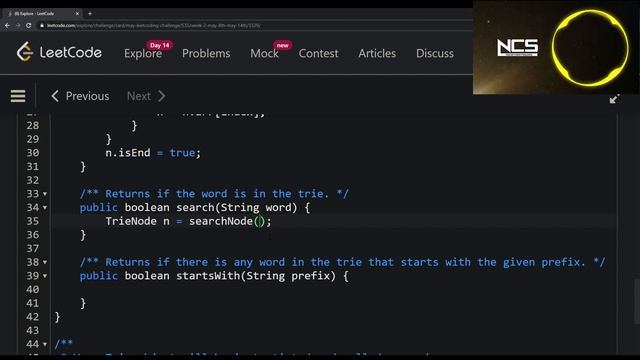
Task: Open the Articles menu item
Action: coord(377,53)
